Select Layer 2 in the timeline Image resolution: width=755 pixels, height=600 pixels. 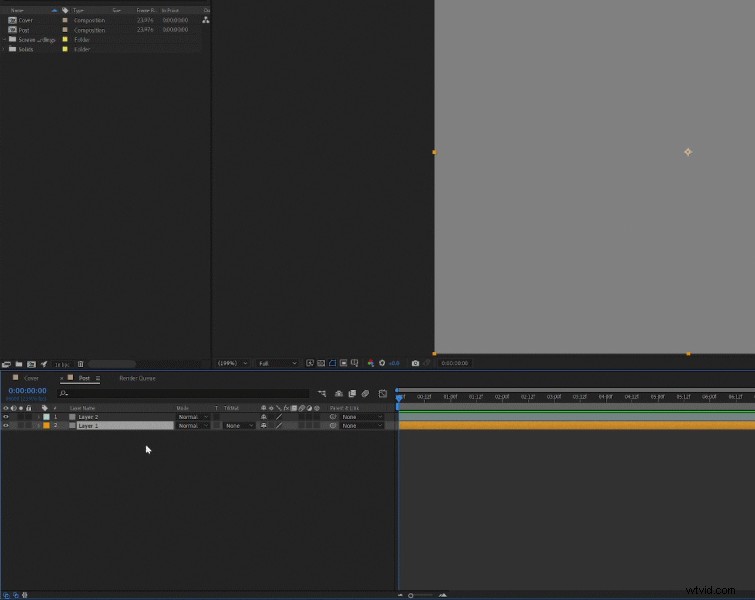click(88, 417)
